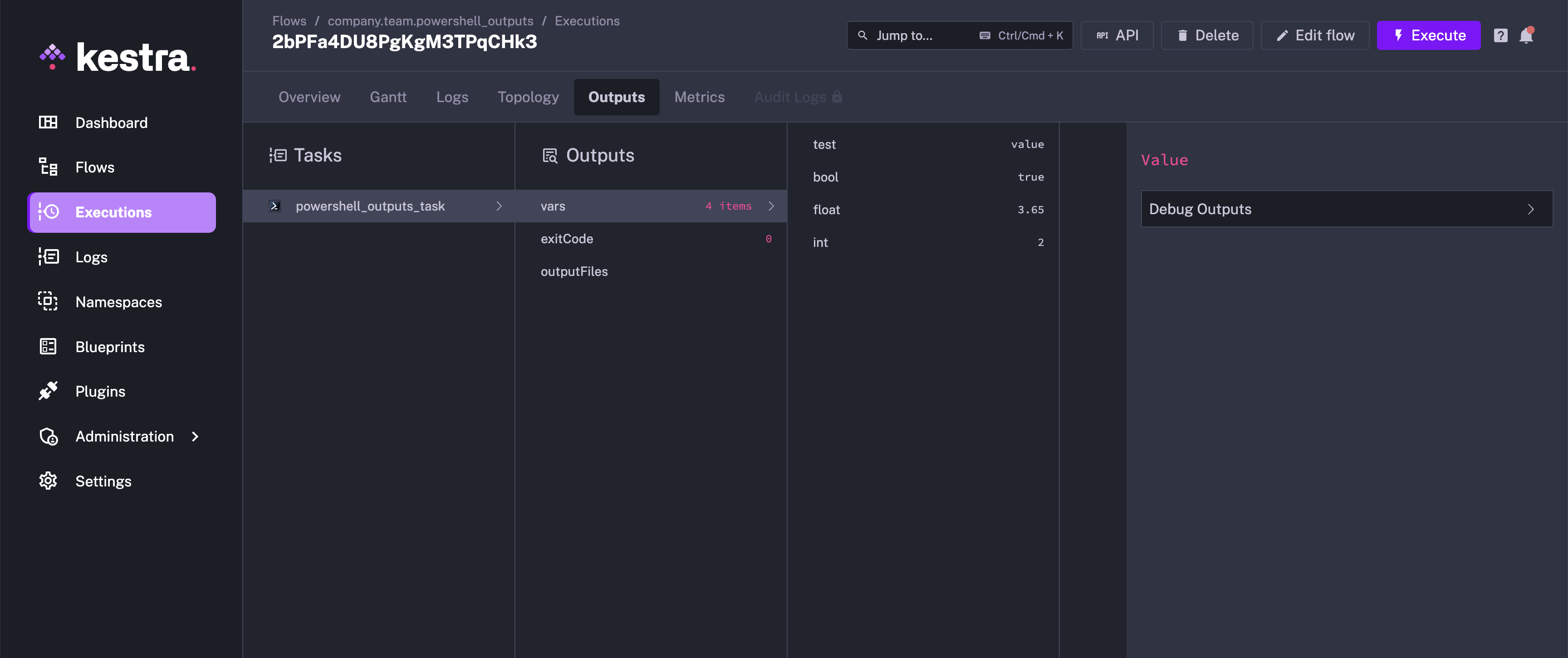Image resolution: width=1568 pixels, height=658 pixels.
Task: Click the Namespaces icon in sidebar
Action: (48, 301)
